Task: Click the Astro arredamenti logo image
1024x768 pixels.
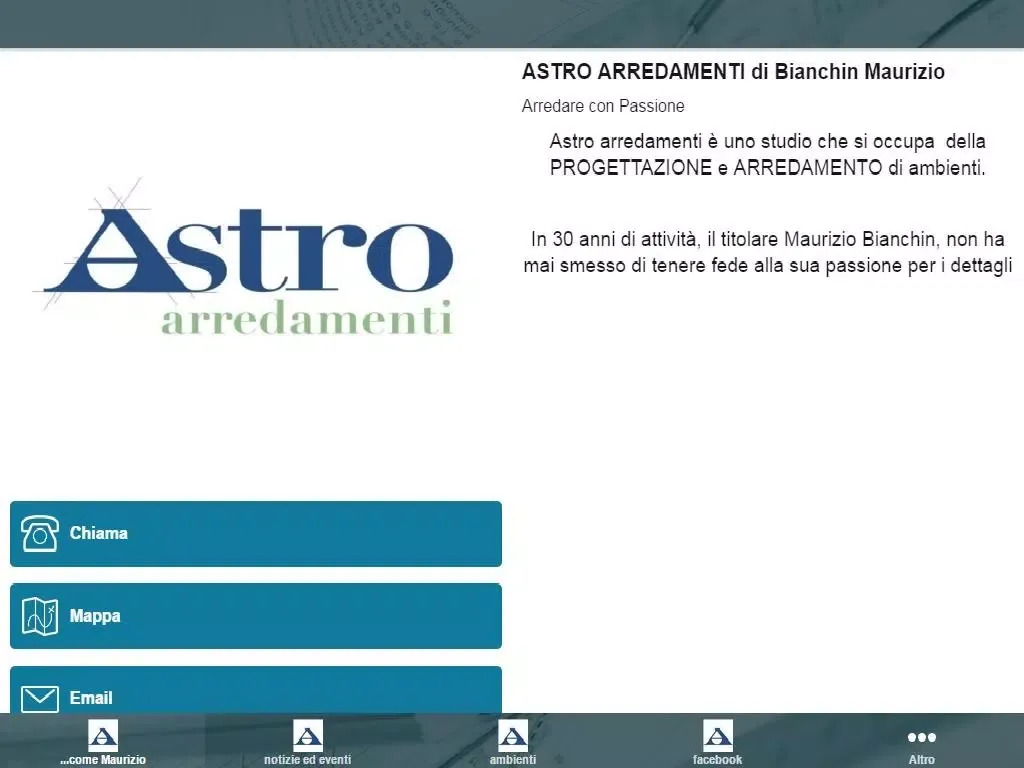Action: pyautogui.click(x=243, y=257)
